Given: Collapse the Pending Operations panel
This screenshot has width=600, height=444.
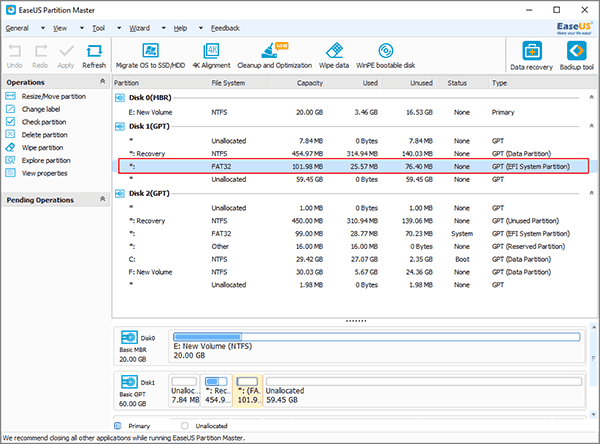Looking at the screenshot, I should click(x=102, y=200).
